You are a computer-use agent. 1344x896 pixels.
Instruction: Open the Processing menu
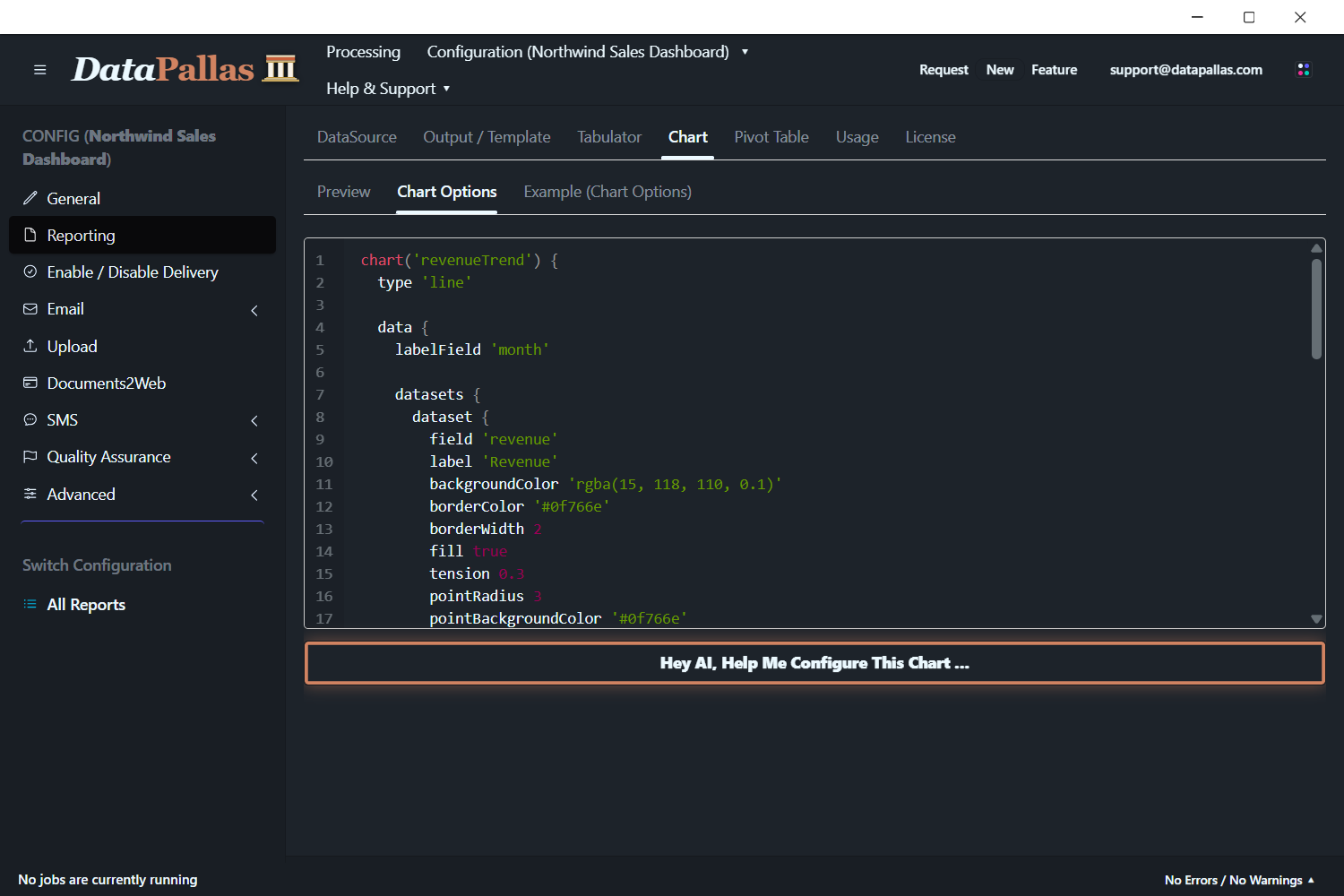[363, 52]
